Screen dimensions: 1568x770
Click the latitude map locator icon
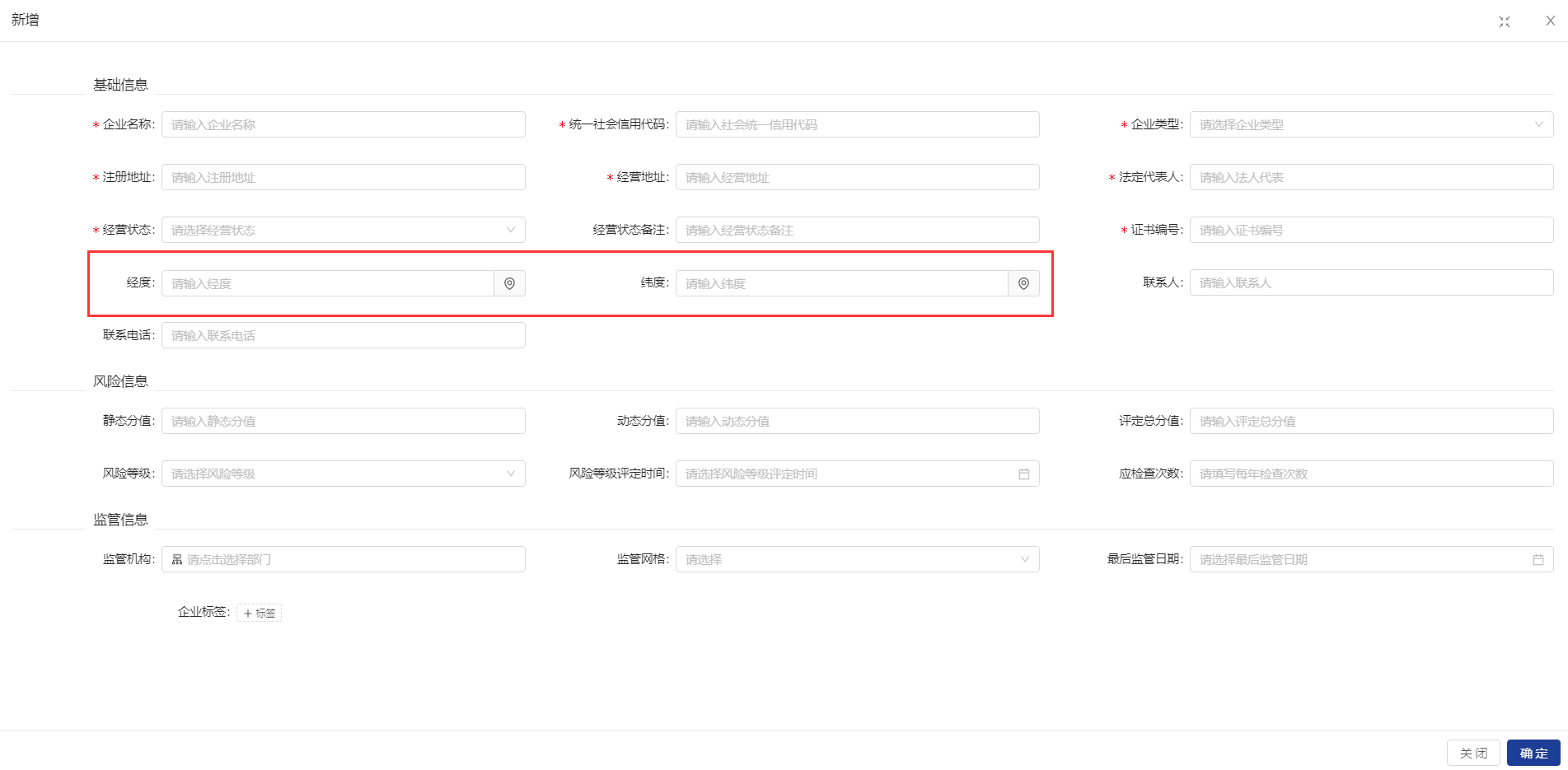[x=1023, y=283]
